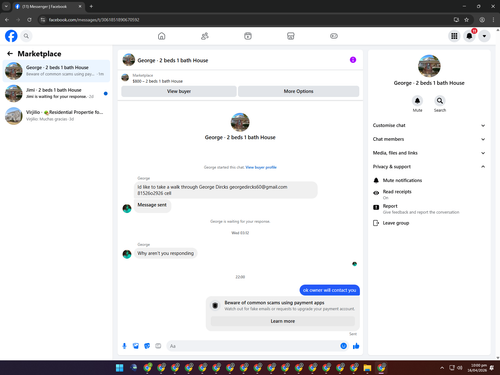Click walk through message with email address
Viewport: 500px width, 375px height.
[x=226, y=190]
